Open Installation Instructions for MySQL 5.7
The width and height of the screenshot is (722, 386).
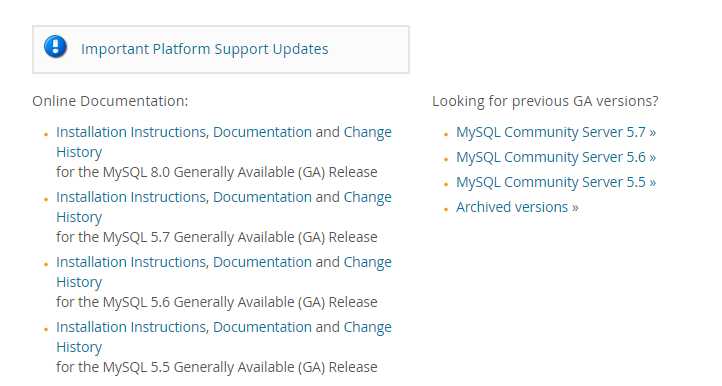tap(131, 197)
